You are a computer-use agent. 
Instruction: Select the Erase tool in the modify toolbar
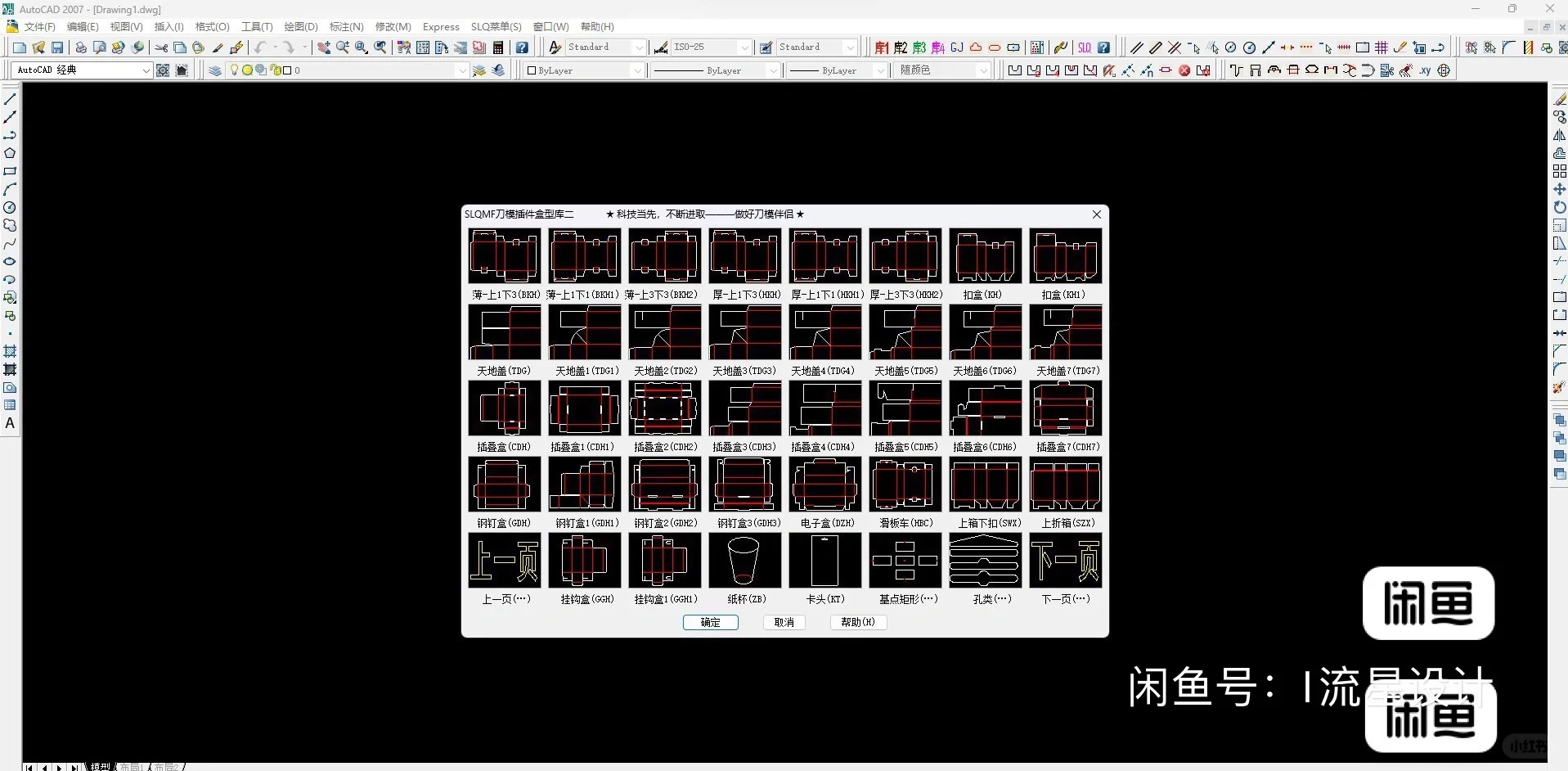coord(1559,99)
